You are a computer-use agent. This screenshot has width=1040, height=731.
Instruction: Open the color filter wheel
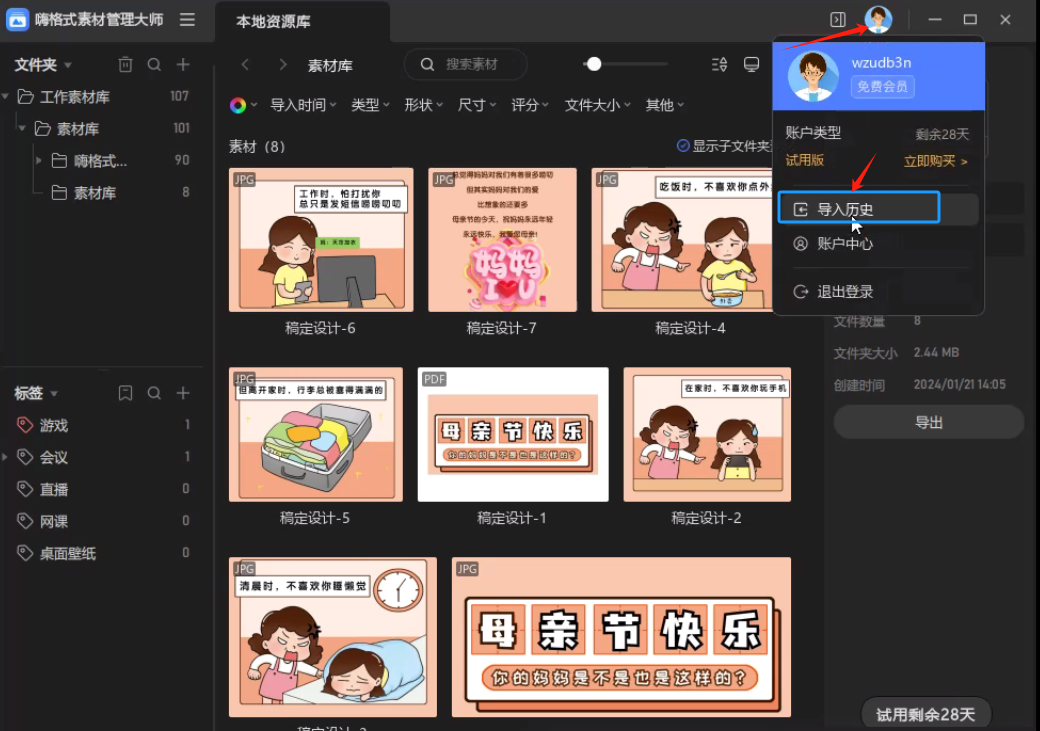point(238,105)
